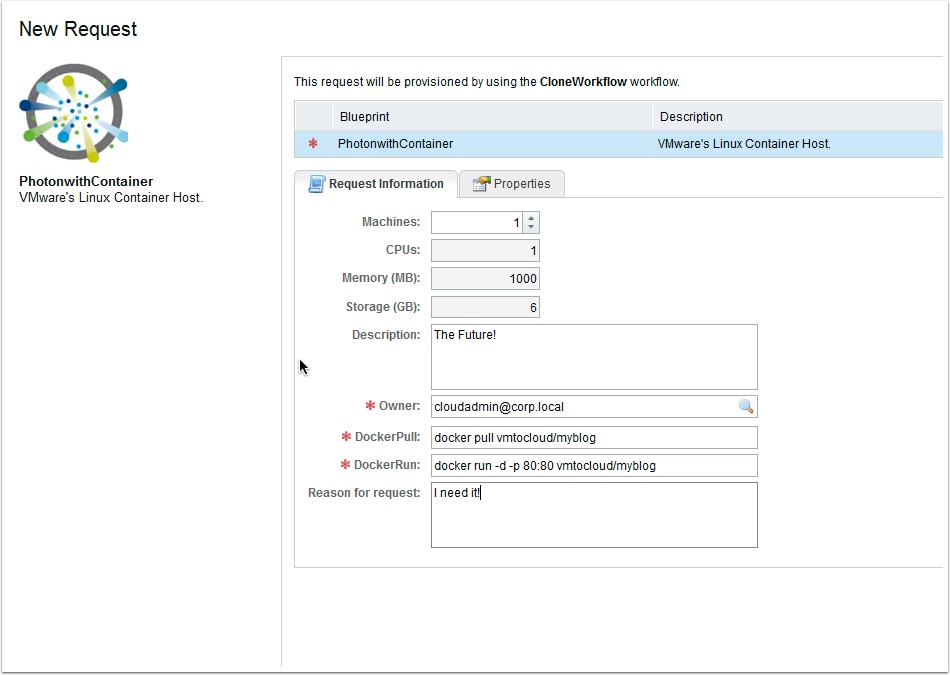Click into the Description text area
Viewport: 950px width, 675px height.
pos(594,357)
